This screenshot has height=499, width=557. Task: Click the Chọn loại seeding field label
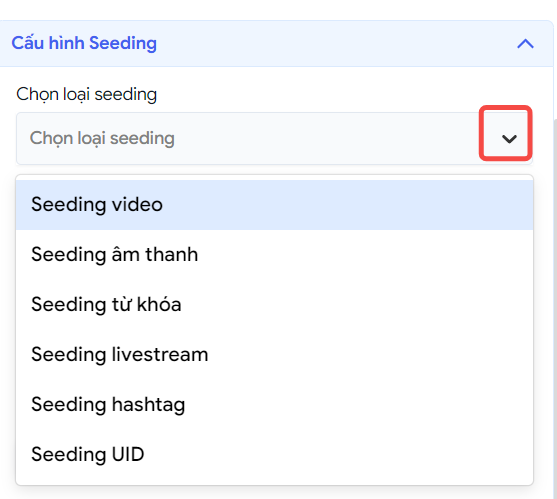(x=87, y=94)
